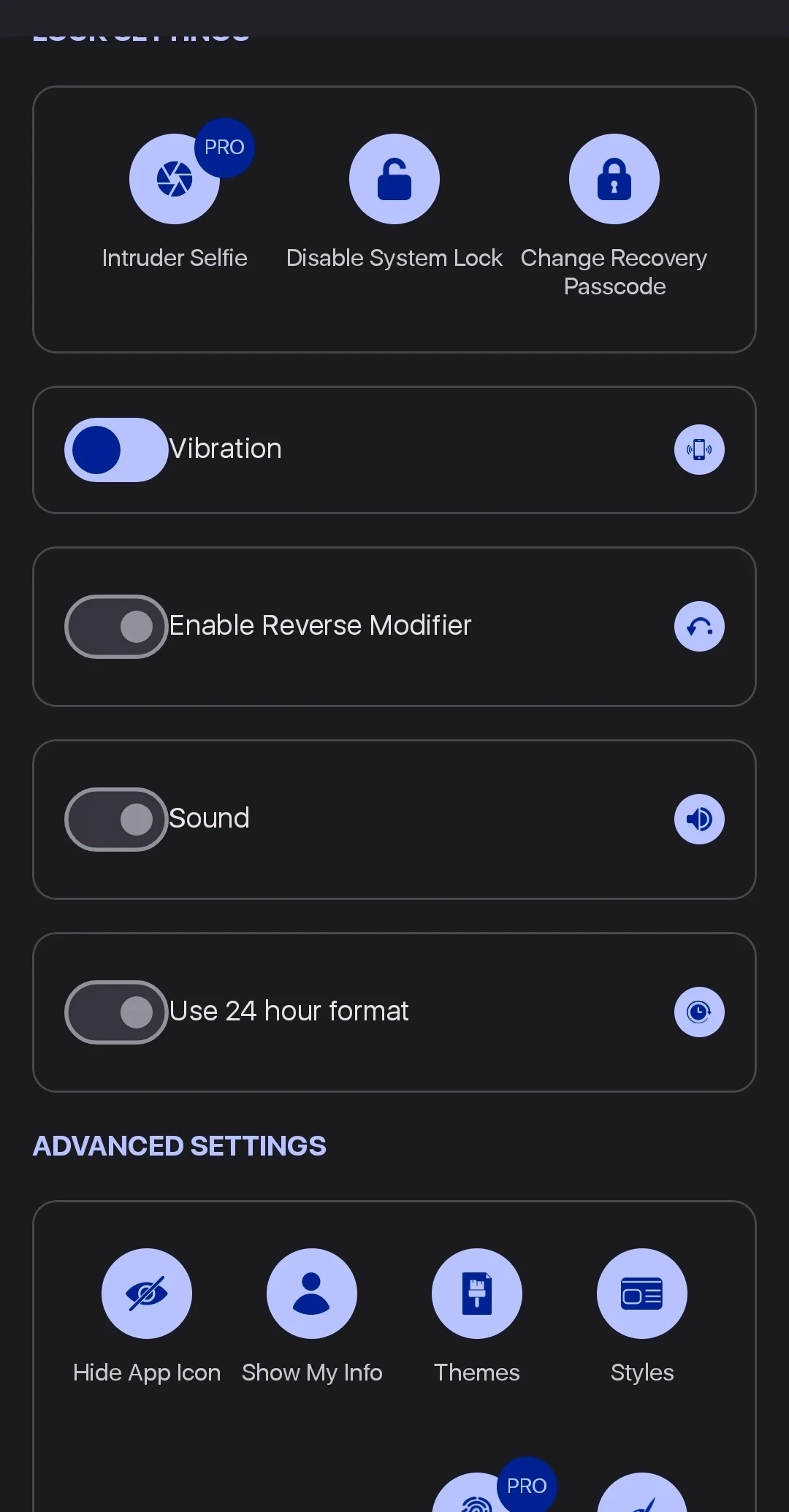Open the Themes paintbrush icon
The width and height of the screenshot is (789, 1512).
pyautogui.click(x=476, y=1293)
